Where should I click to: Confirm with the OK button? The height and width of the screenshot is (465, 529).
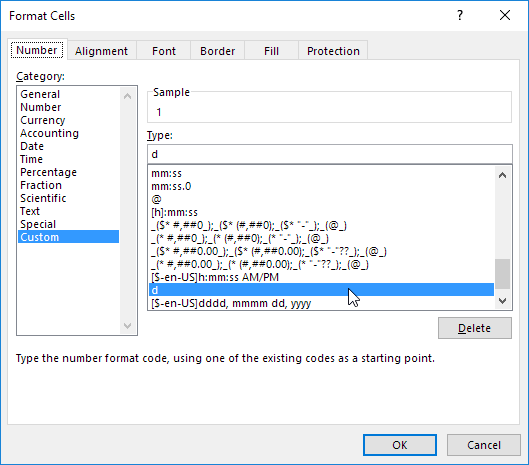coord(400,445)
